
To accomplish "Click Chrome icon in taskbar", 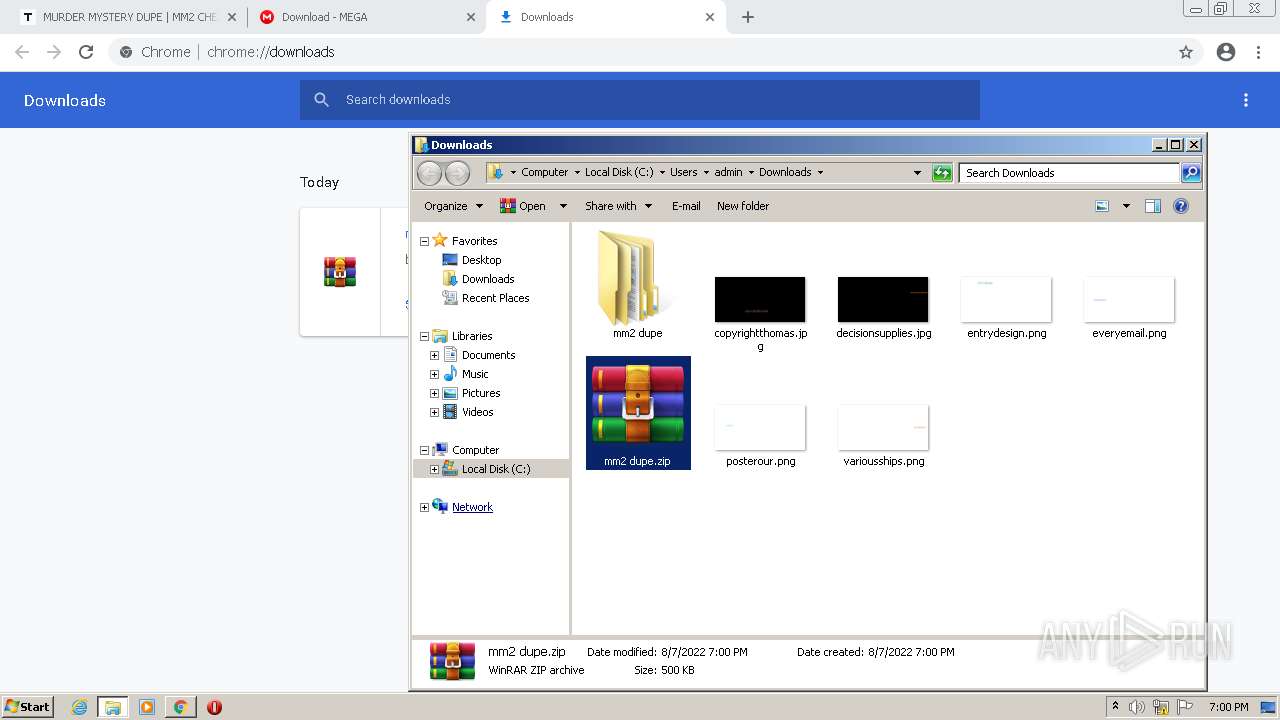I will 180,707.
